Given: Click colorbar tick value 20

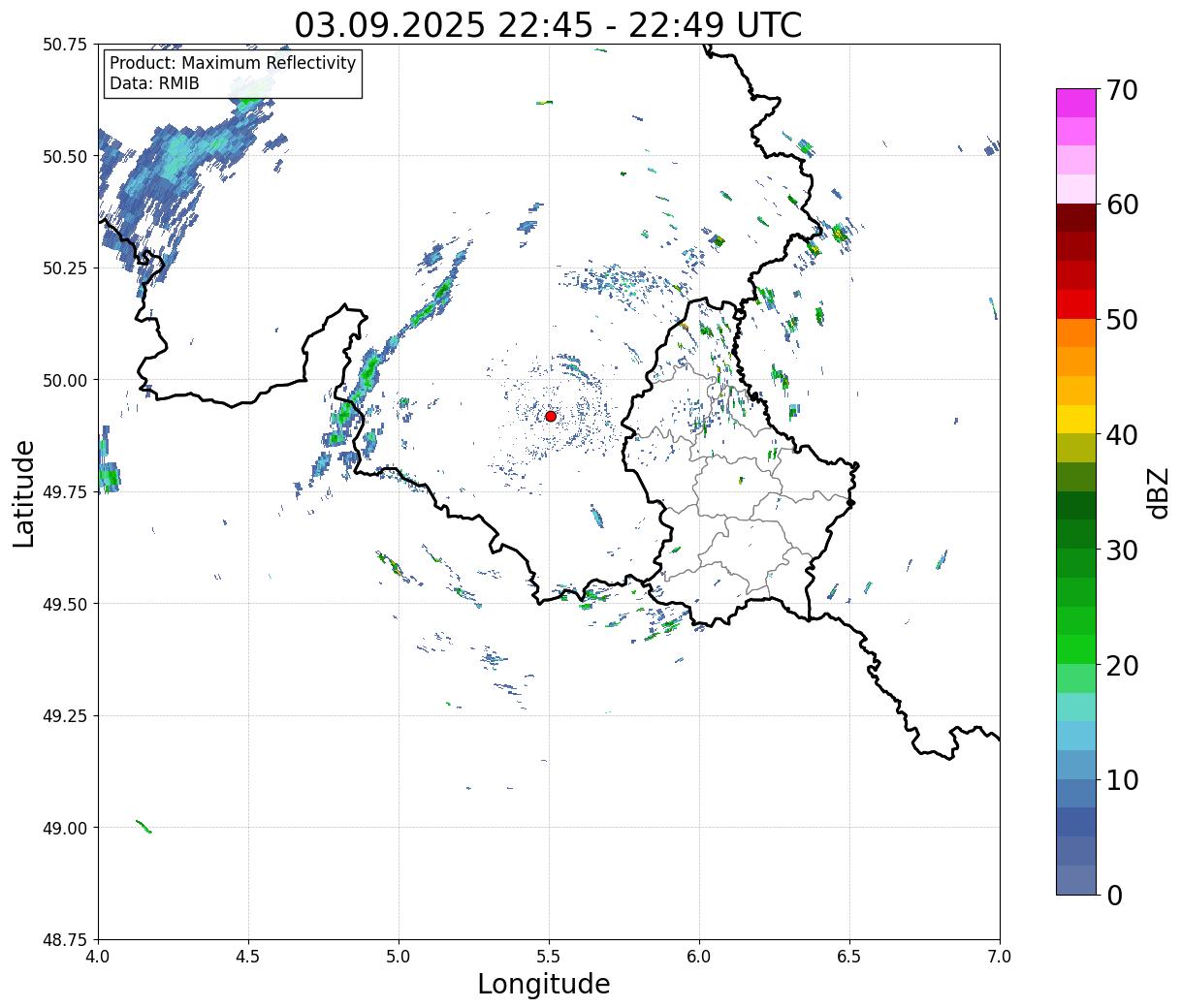Looking at the screenshot, I should pyautogui.click(x=1121, y=665).
